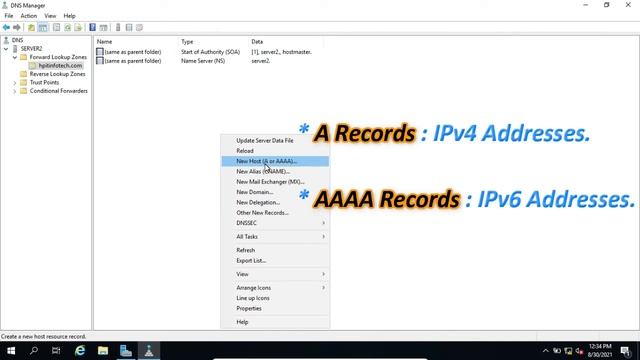The image size is (640, 360).
Task: Click the network icon in system tray
Action: (x=568, y=351)
